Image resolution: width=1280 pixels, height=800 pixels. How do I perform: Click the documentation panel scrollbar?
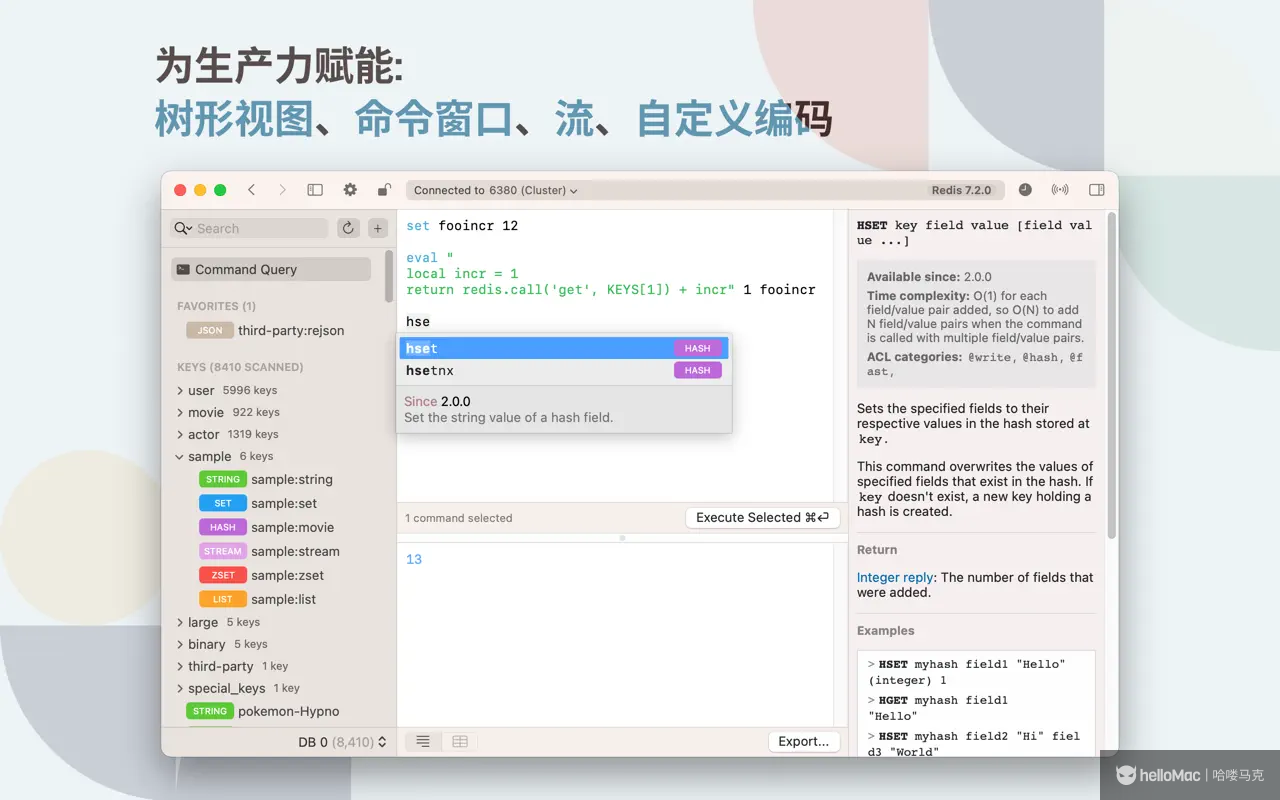coord(1111,375)
